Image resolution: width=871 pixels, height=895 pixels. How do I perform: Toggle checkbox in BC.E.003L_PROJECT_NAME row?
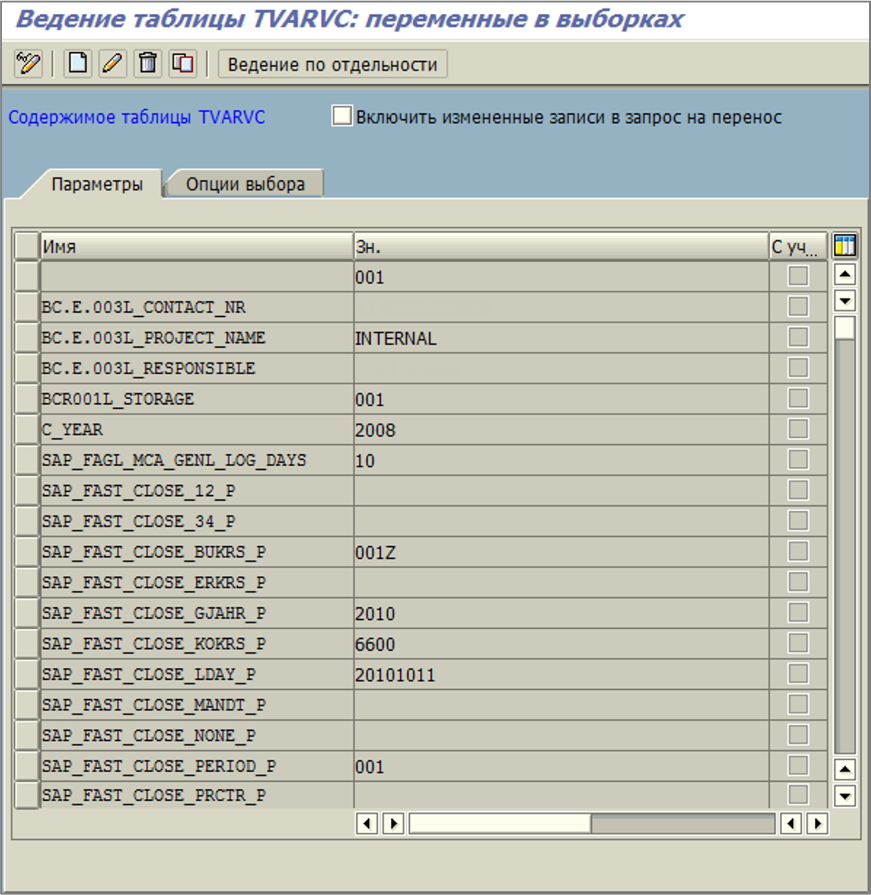798,337
